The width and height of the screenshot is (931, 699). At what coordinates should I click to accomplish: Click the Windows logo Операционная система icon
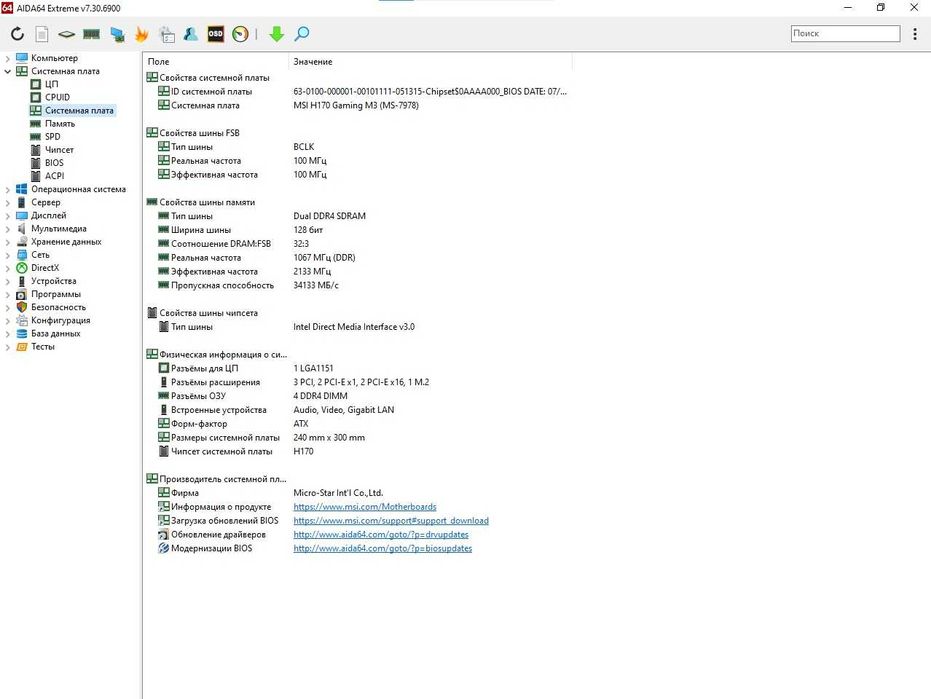pyautogui.click(x=22, y=189)
